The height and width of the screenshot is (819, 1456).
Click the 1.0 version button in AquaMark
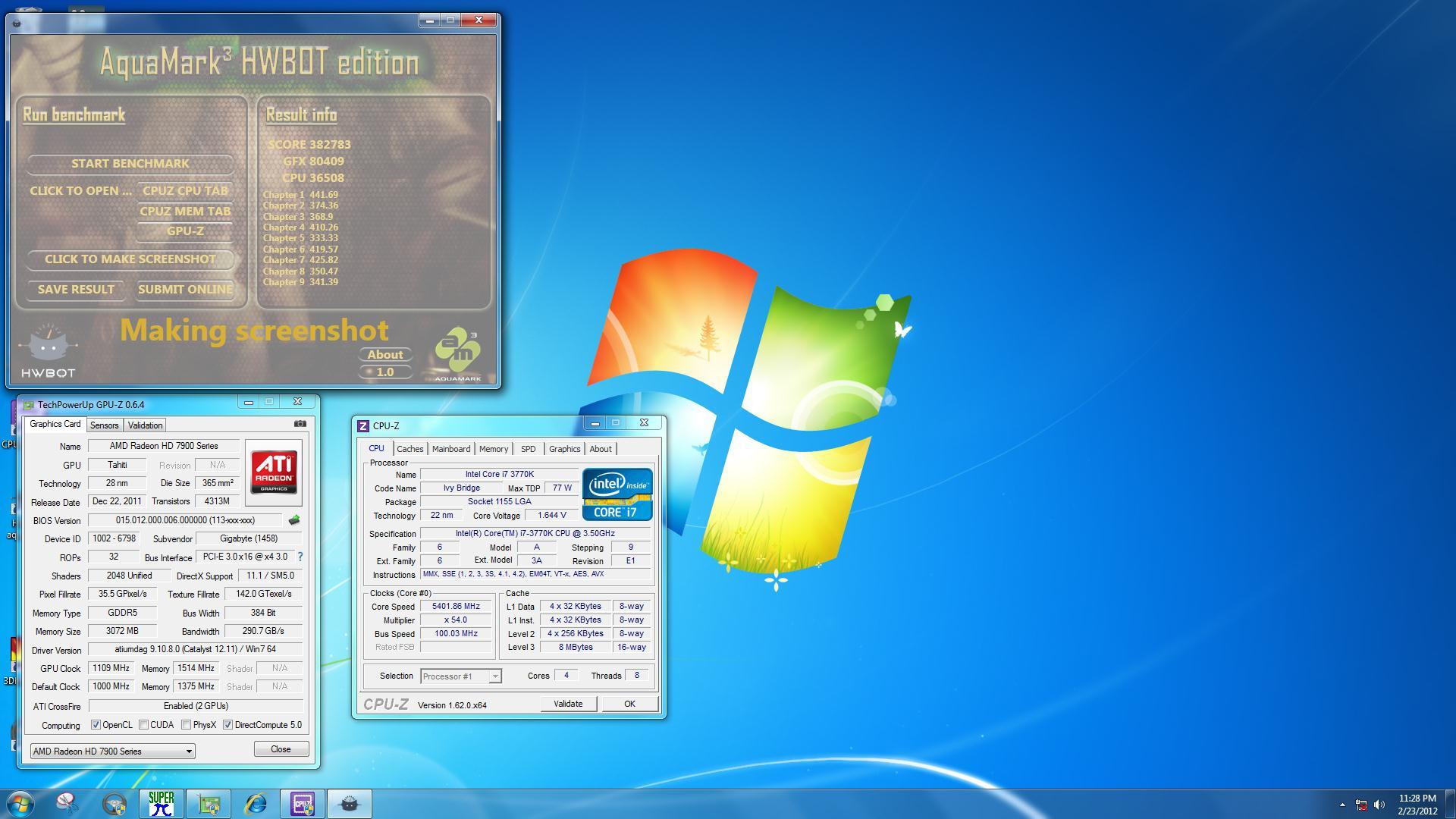(x=385, y=372)
